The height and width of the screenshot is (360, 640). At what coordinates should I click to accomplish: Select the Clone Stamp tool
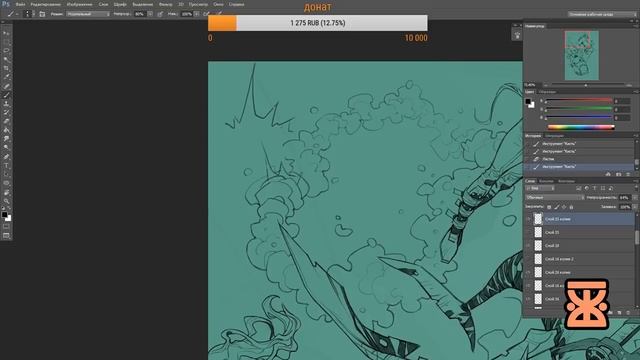(6, 104)
